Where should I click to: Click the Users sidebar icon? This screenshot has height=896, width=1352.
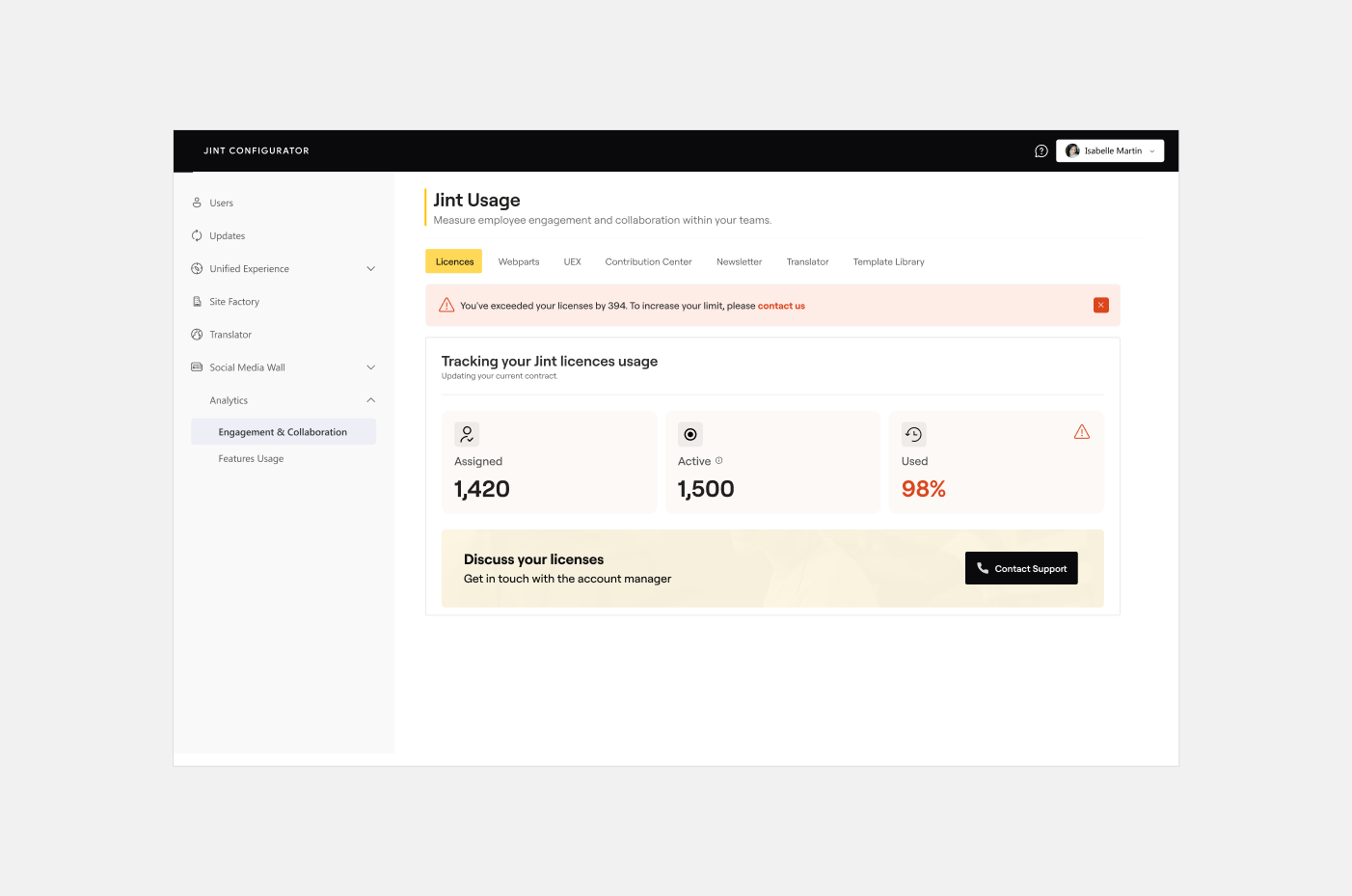coord(197,203)
